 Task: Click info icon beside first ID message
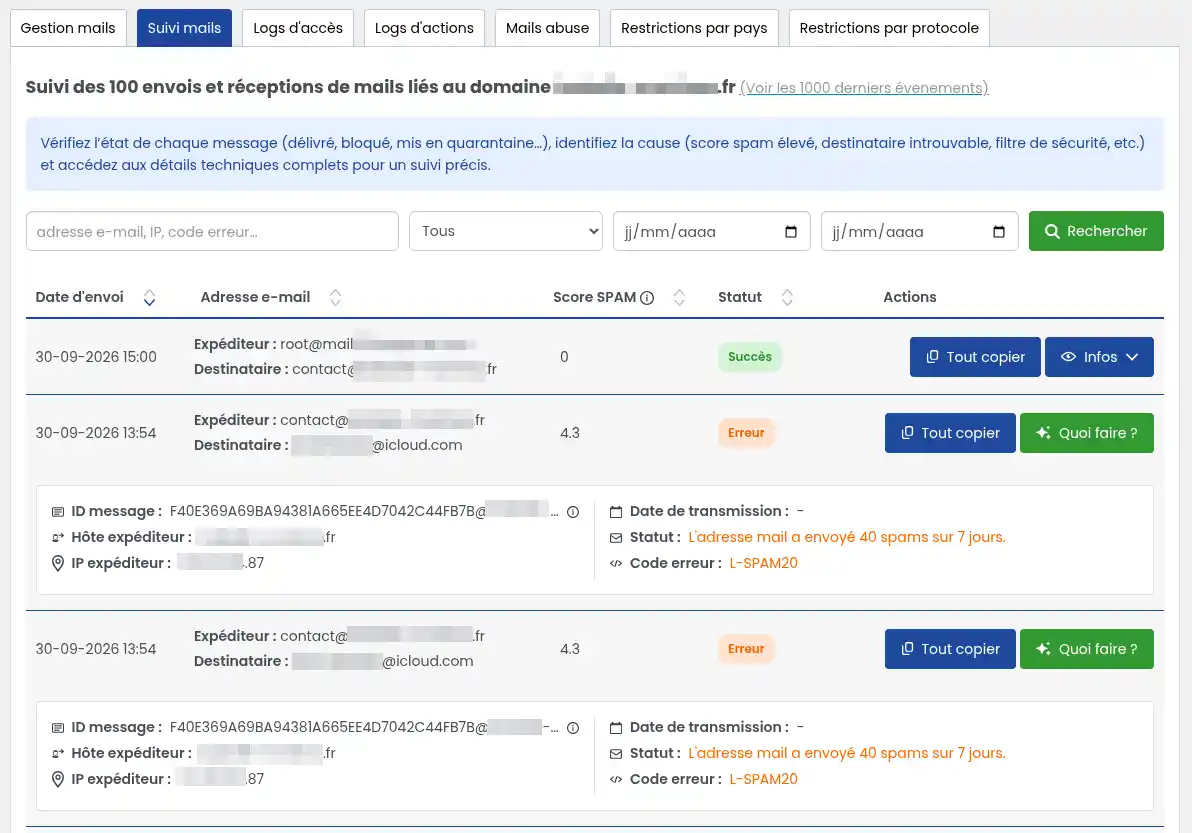tap(573, 512)
